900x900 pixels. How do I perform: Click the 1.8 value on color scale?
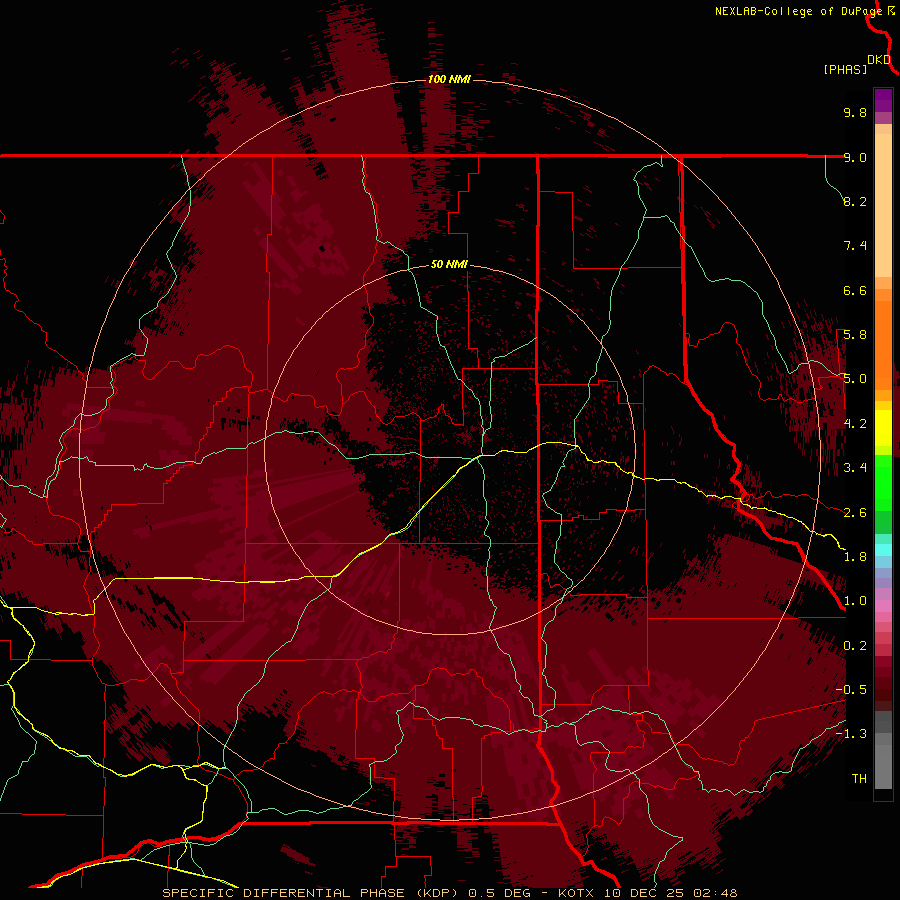855,557
